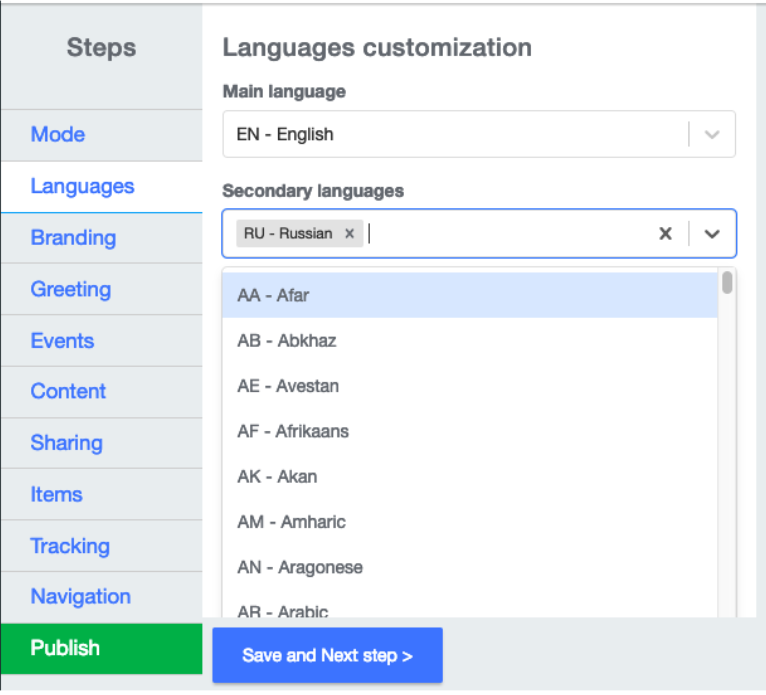Expand the Main language dropdown arrow
The height and width of the screenshot is (695, 766).
click(712, 135)
